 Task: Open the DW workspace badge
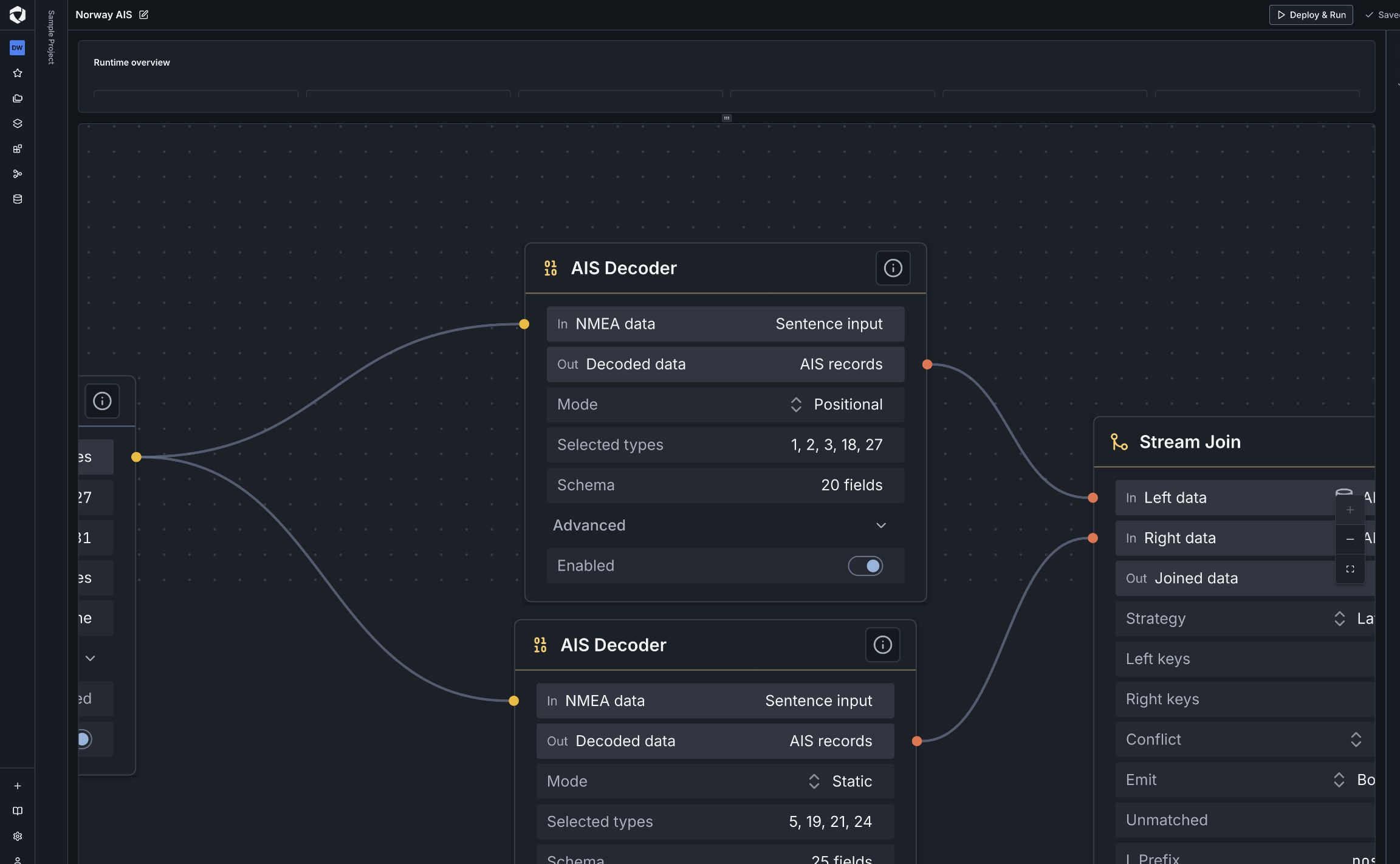point(17,47)
